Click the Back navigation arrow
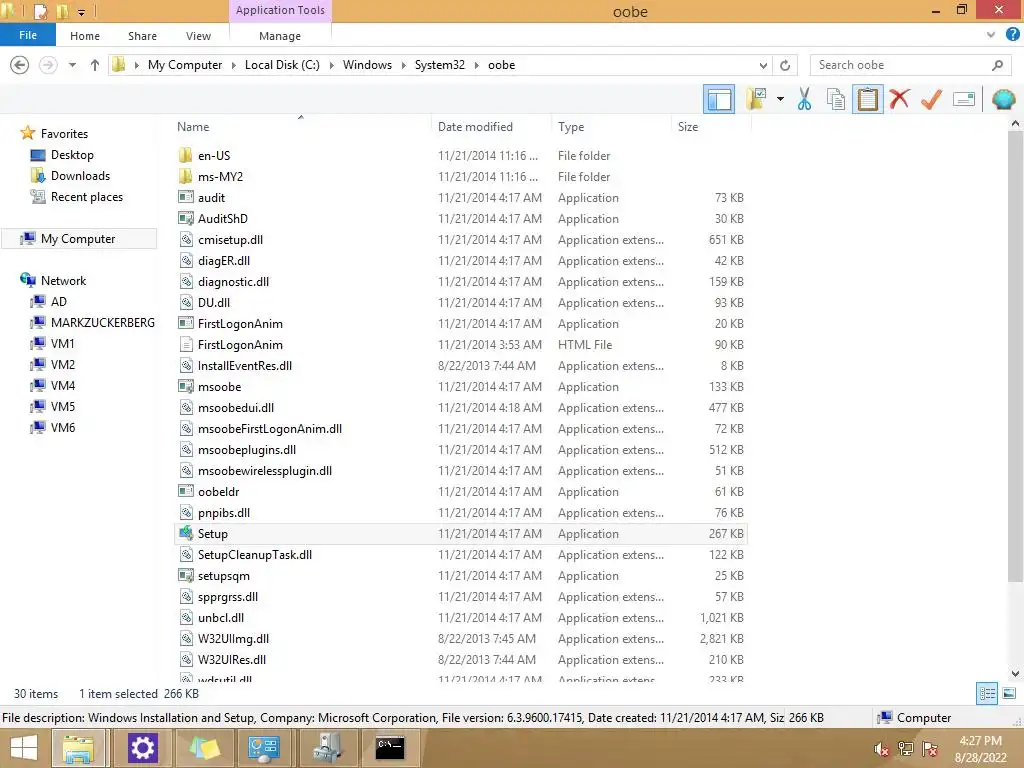Screen dimensions: 1024x768 (x=20, y=65)
